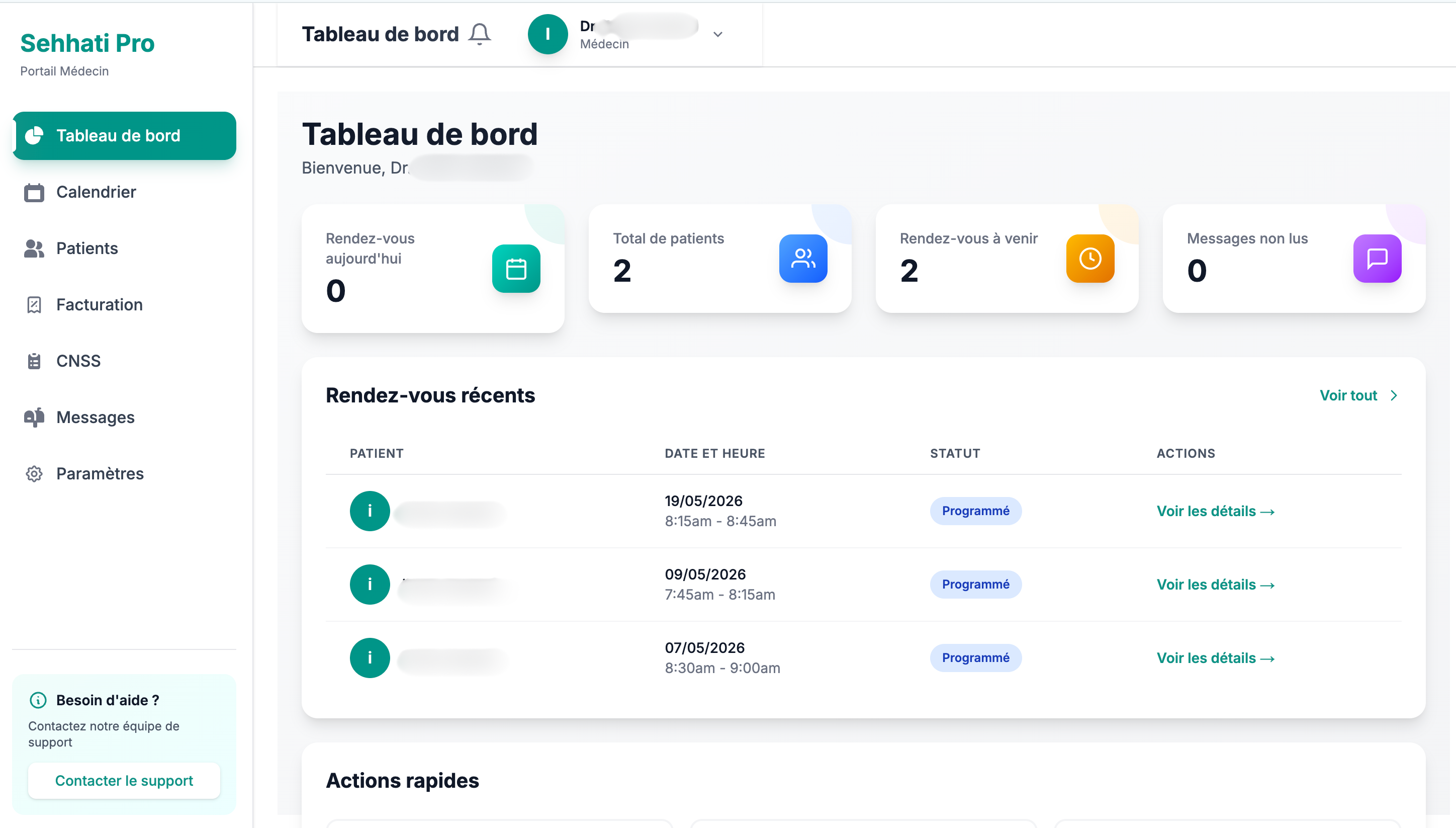The width and height of the screenshot is (1456, 828).
Task: Click the Programmé badge for 09/05/2026
Action: point(976,585)
